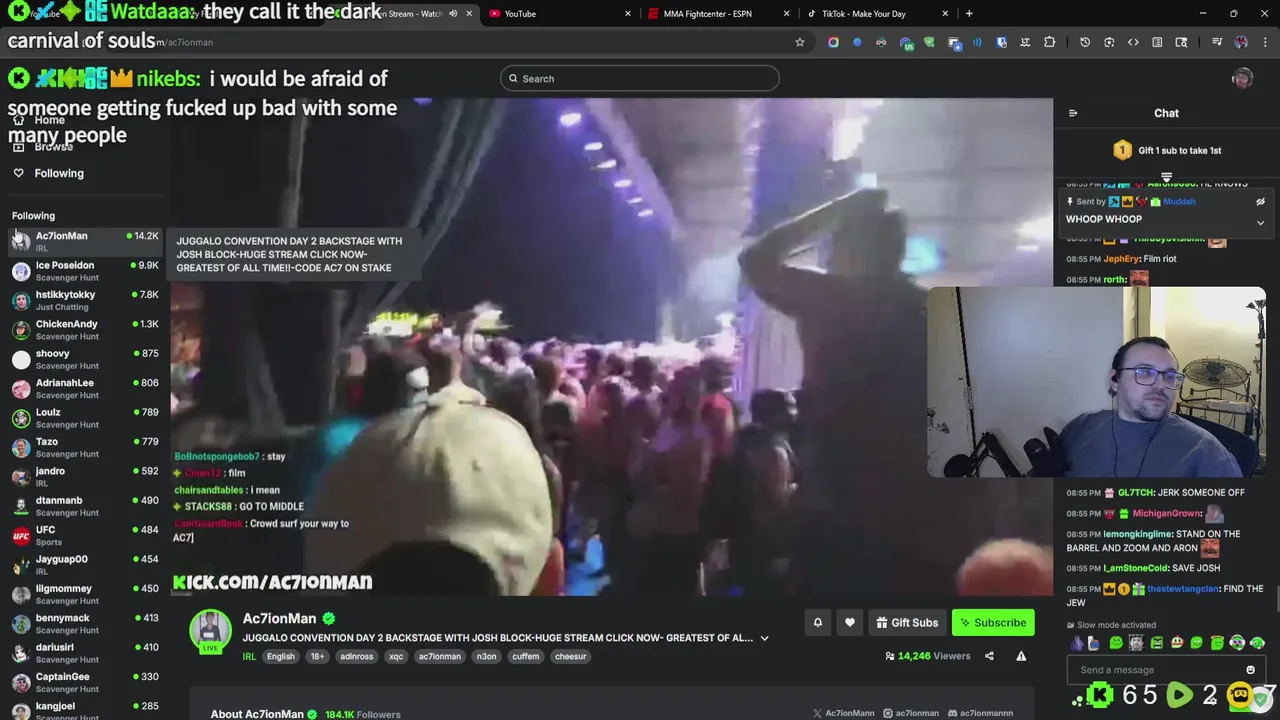Screen dimensions: 1280x720
Task: Open Louiz channel in sidebar
Action: 84,418
